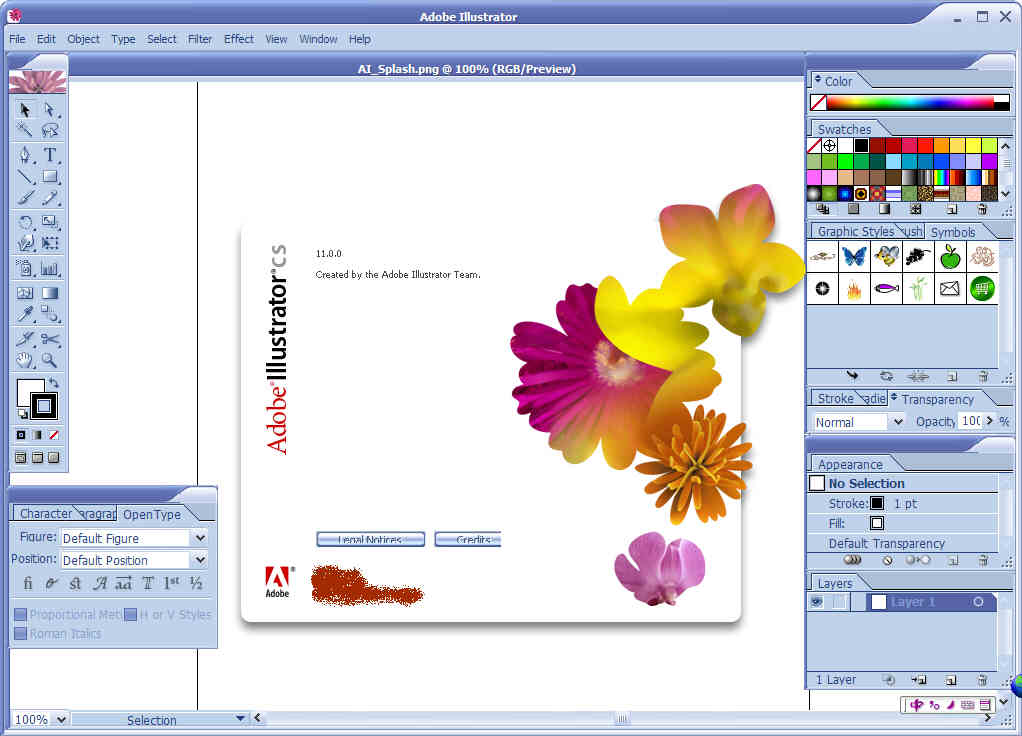Pick the Magic Wand tool
This screenshot has height=736, width=1022.
25,130
